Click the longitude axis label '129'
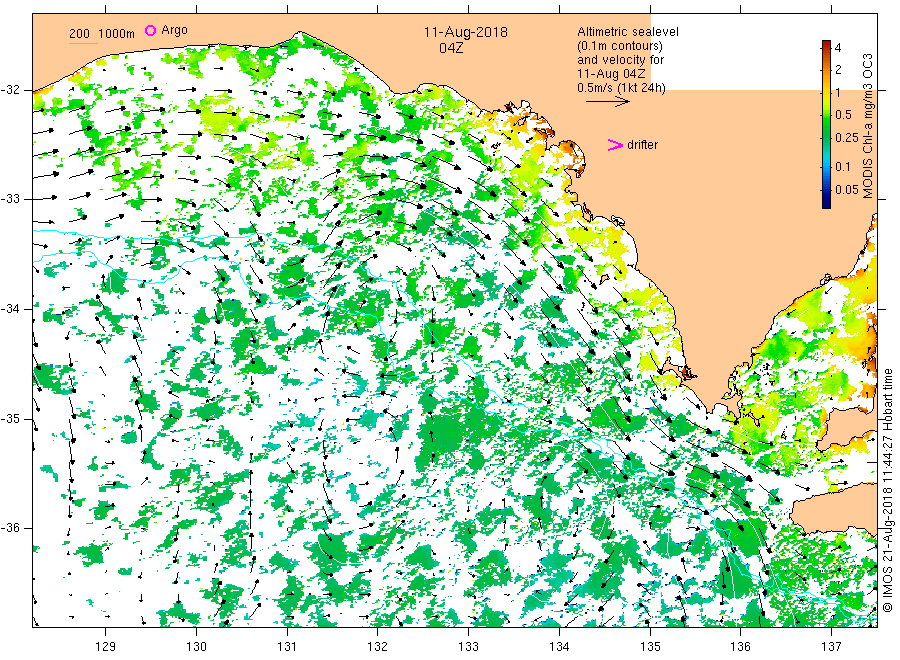This screenshot has width=900, height=660. pyautogui.click(x=106, y=647)
